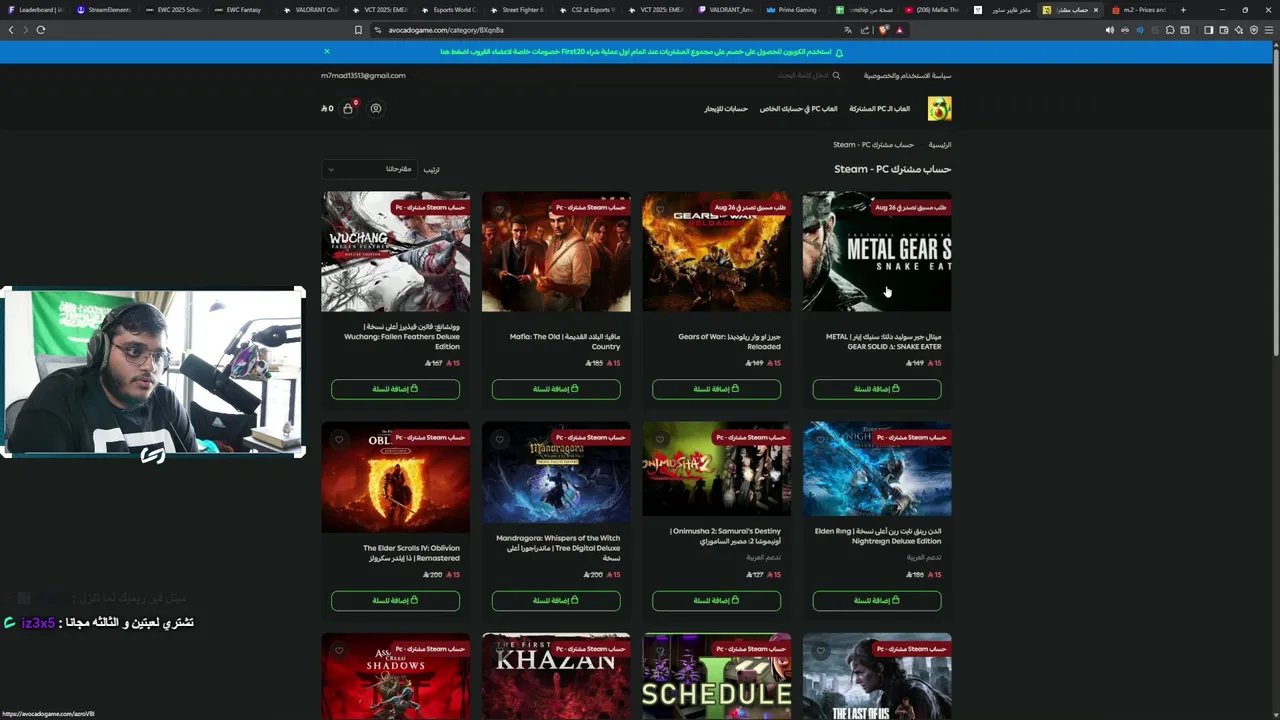
Task: Click the translate page icon
Action: click(x=848, y=30)
